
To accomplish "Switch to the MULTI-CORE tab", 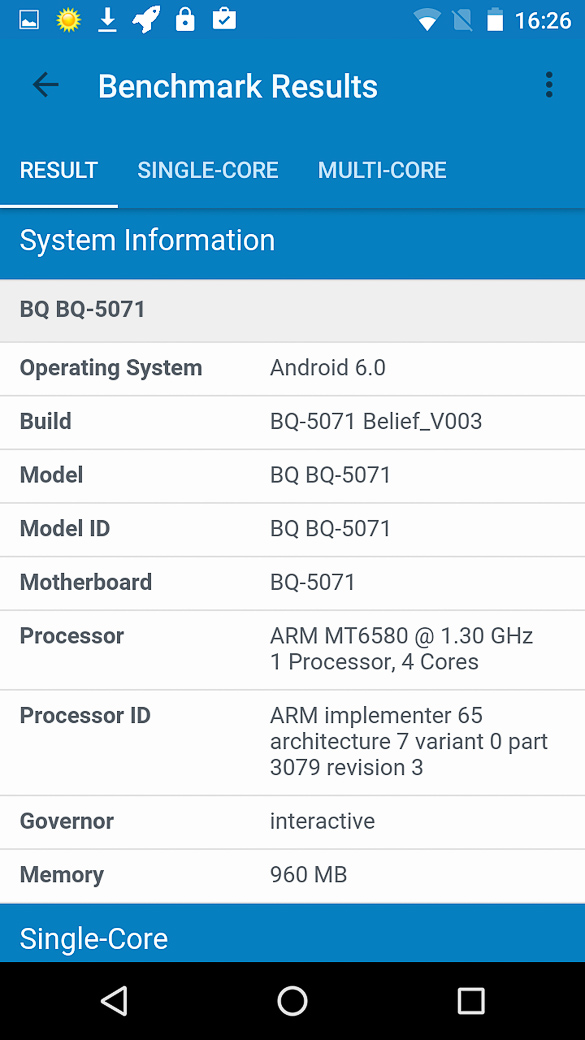I will 382,170.
